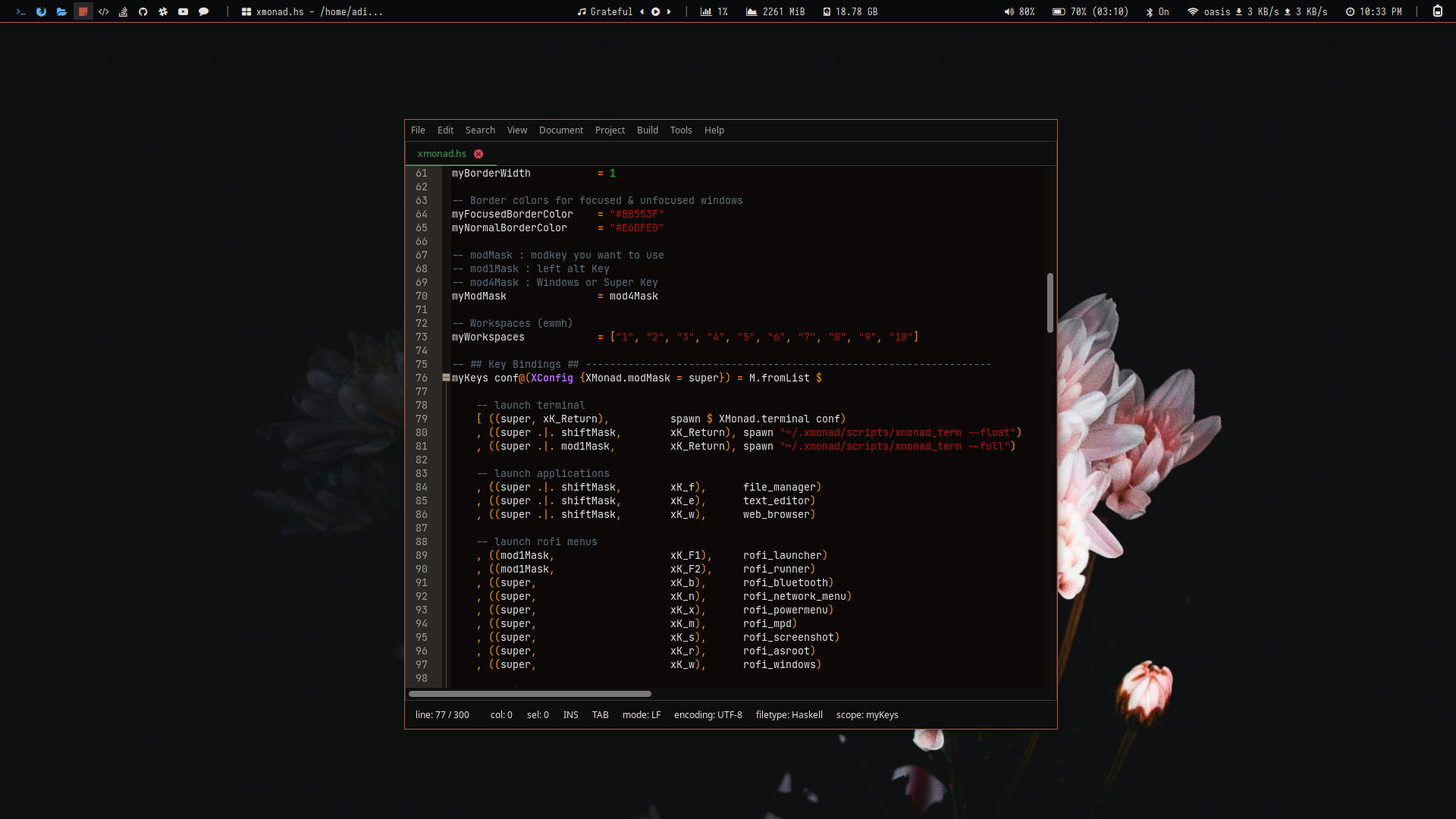Click the chat bubble icon in the top bar

click(x=203, y=11)
